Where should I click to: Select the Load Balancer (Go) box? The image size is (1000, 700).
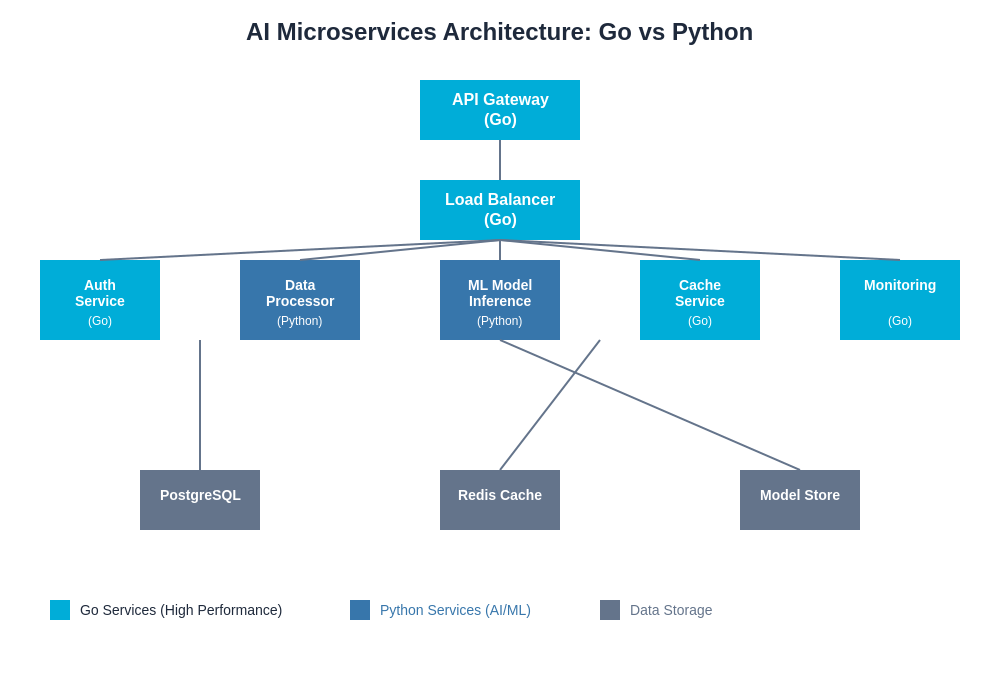tap(500, 210)
